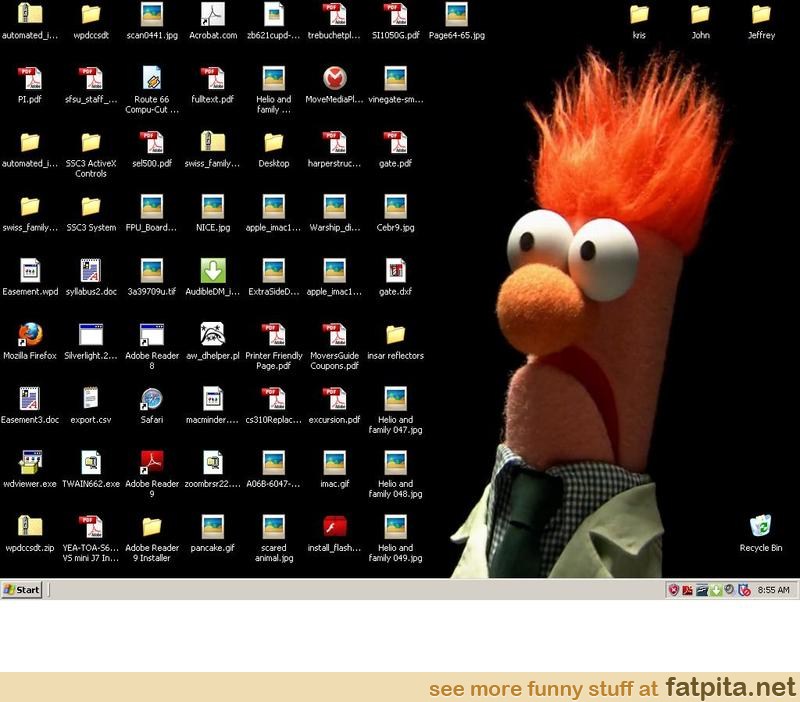Select the Recycle Bin icon
The image size is (800, 702).
(x=761, y=526)
